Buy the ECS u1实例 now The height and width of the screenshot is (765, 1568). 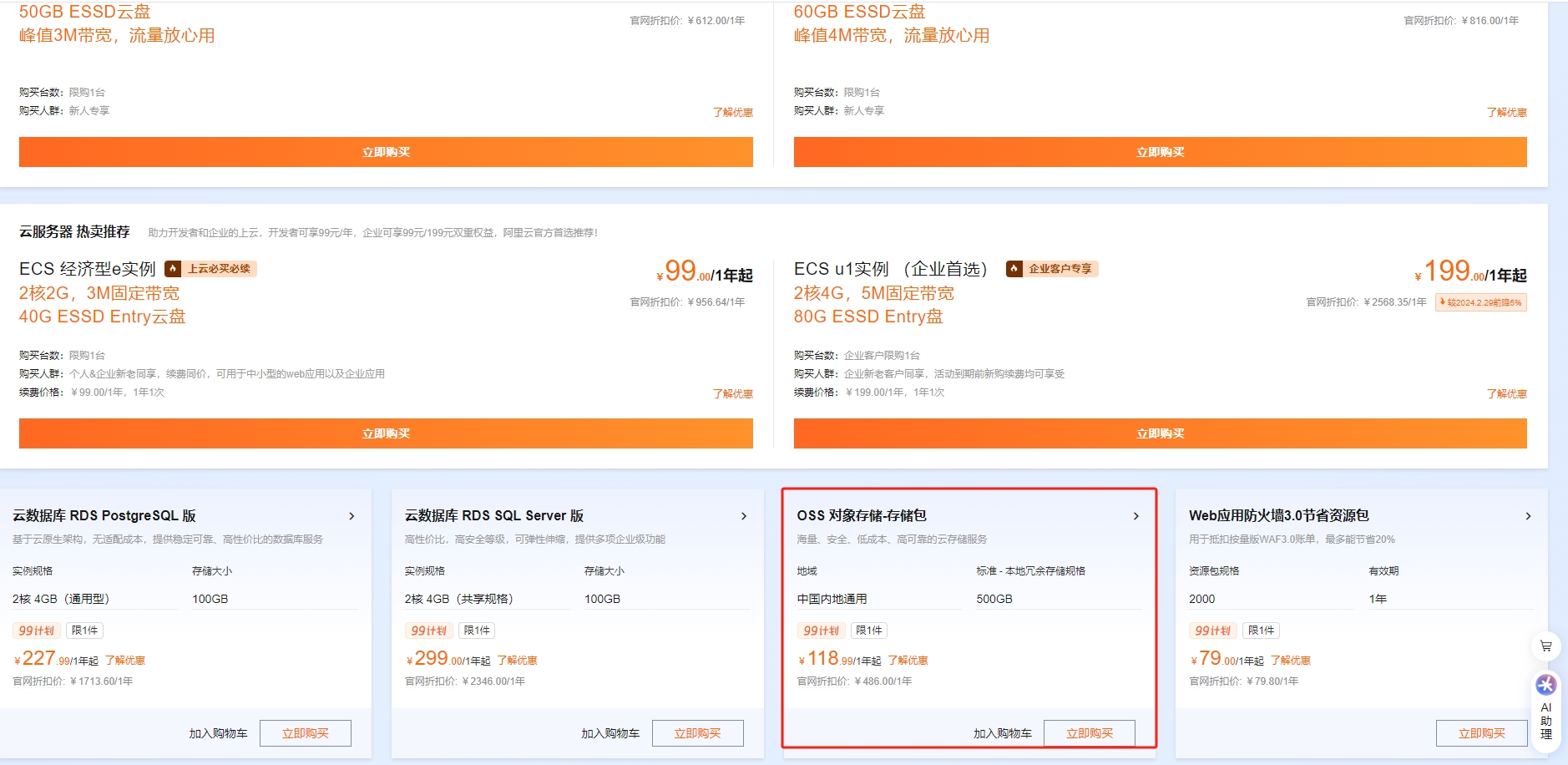1160,433
